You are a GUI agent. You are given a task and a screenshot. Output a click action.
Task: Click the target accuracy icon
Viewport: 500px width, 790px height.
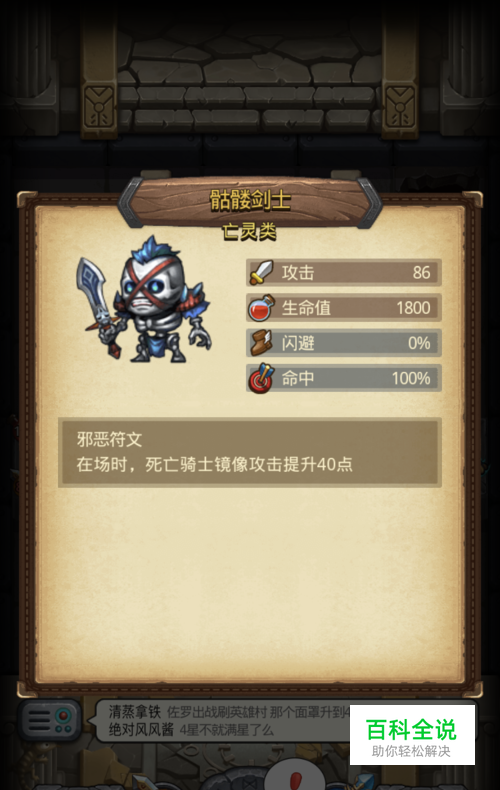coord(262,378)
